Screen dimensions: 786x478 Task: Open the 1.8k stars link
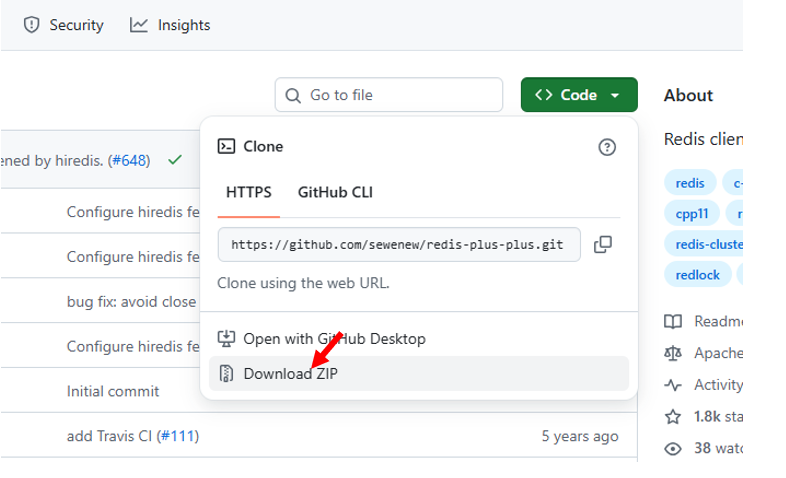(x=718, y=416)
